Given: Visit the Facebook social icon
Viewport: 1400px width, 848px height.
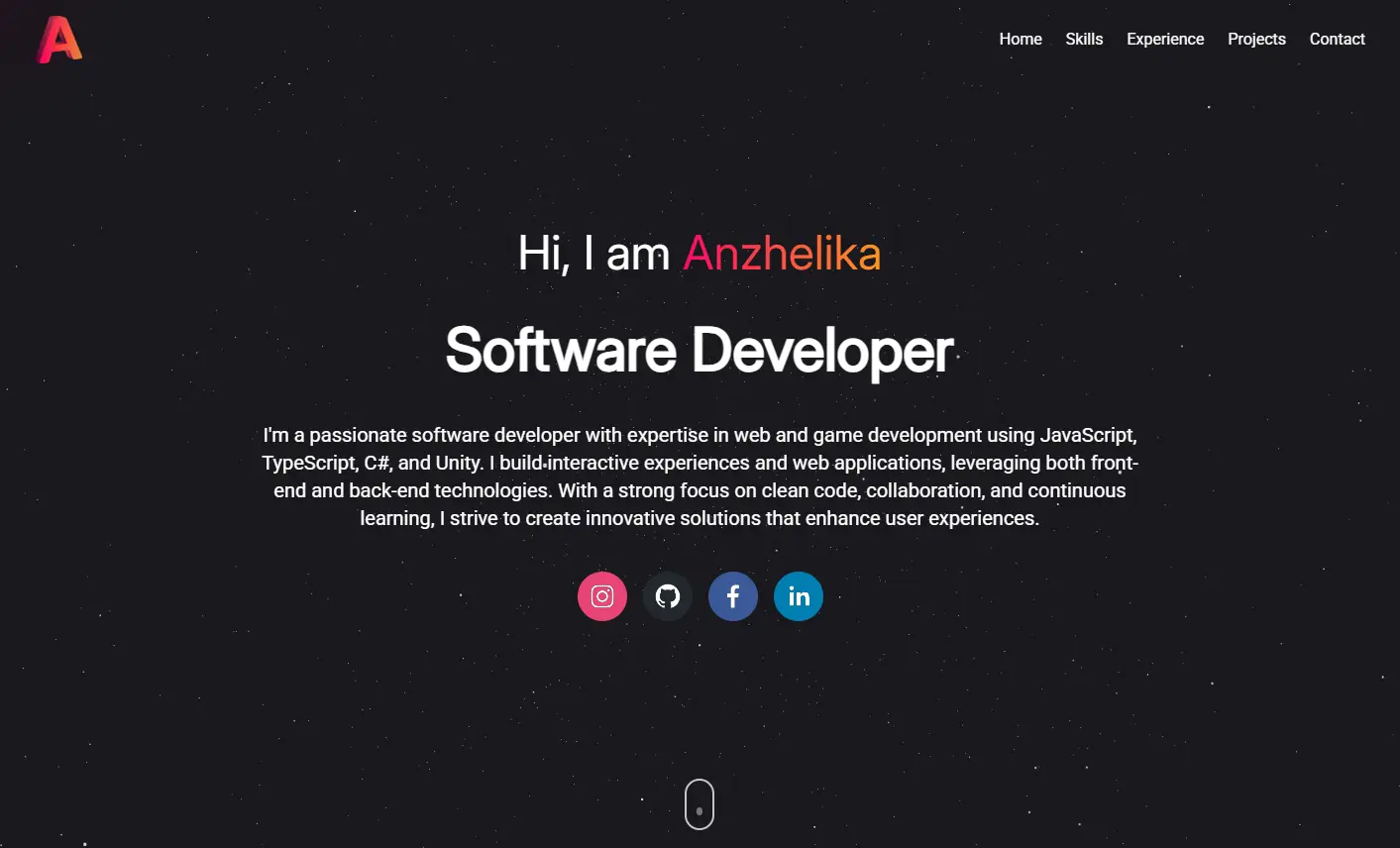Looking at the screenshot, I should 733,596.
